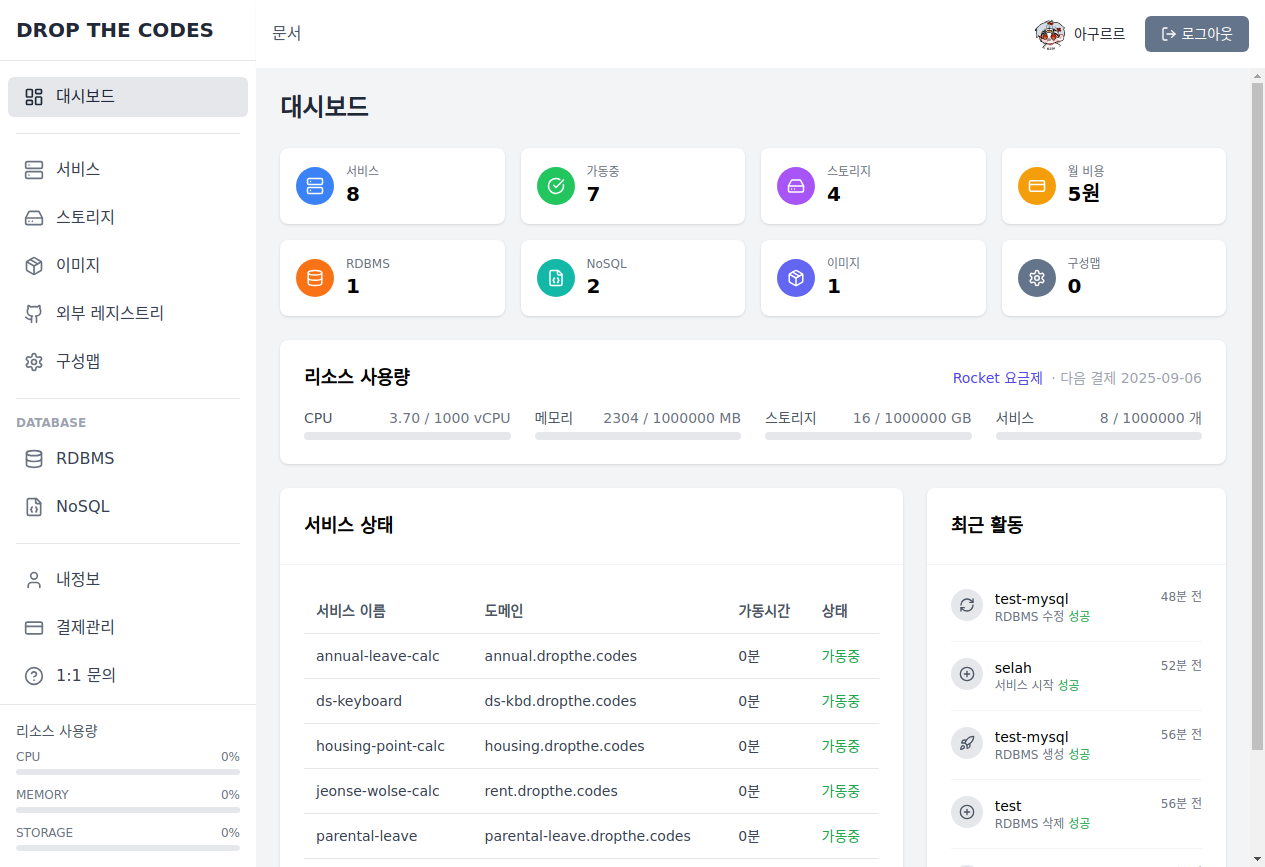Click the purple 스토리지 card icon
1265x867 pixels.
(795, 185)
